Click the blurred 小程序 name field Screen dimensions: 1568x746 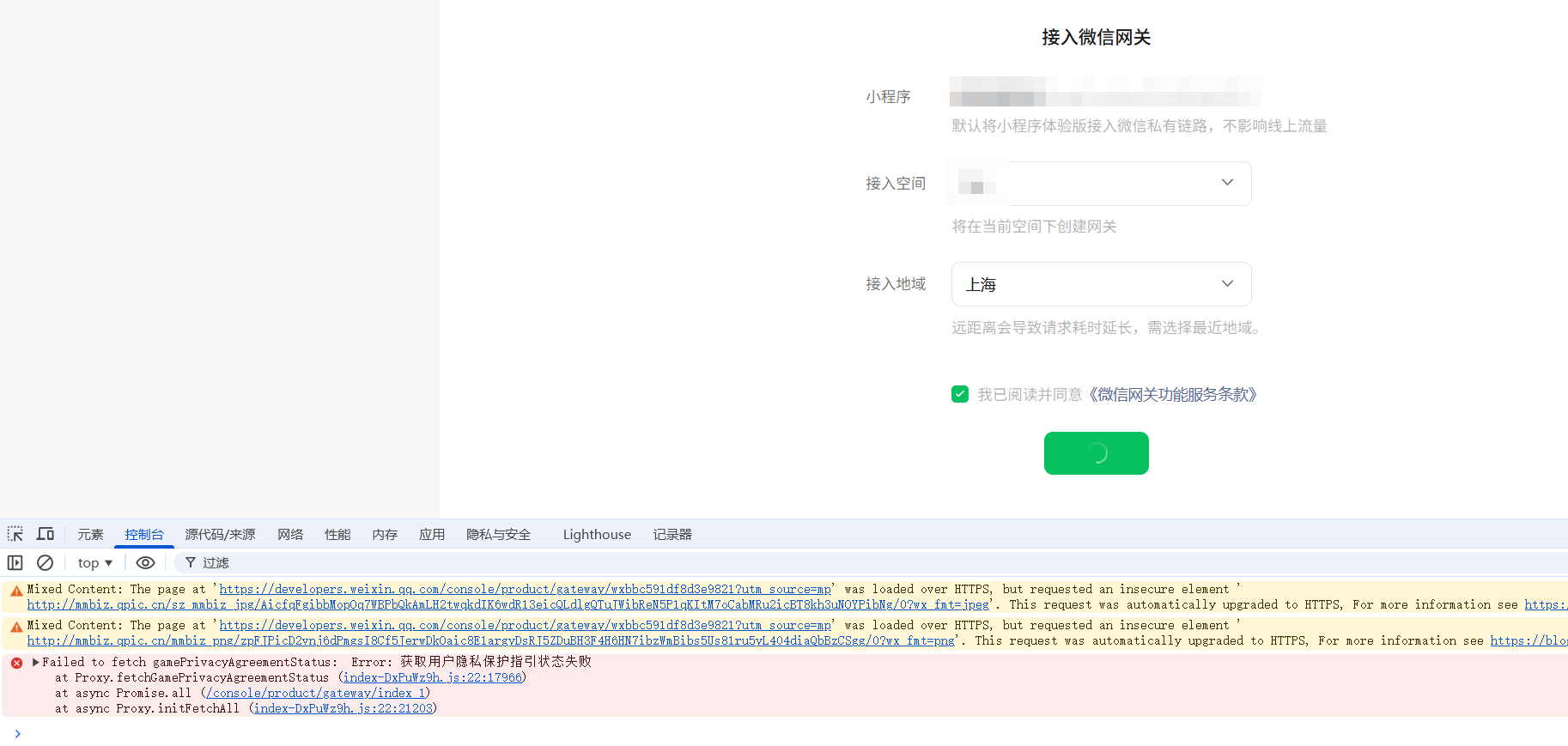click(1106, 91)
